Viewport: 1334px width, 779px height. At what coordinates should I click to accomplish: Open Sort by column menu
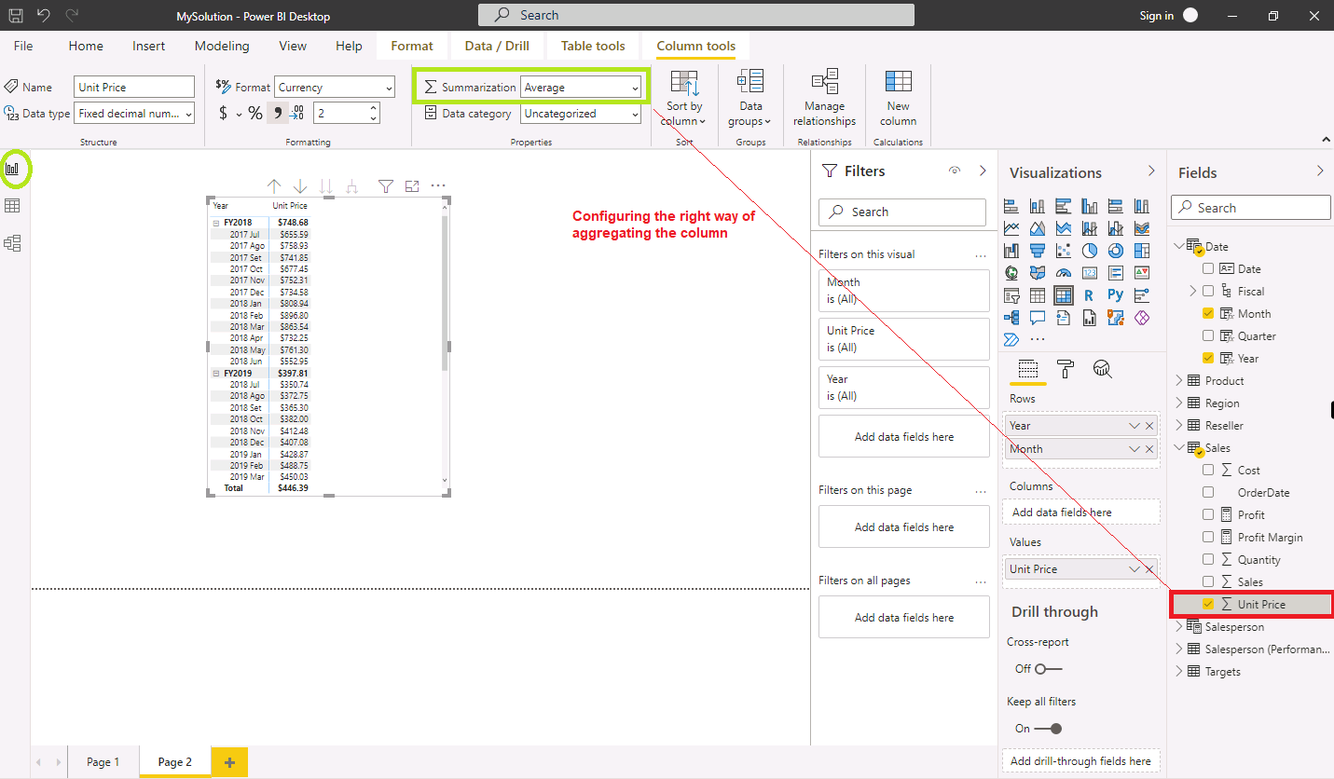coord(684,100)
